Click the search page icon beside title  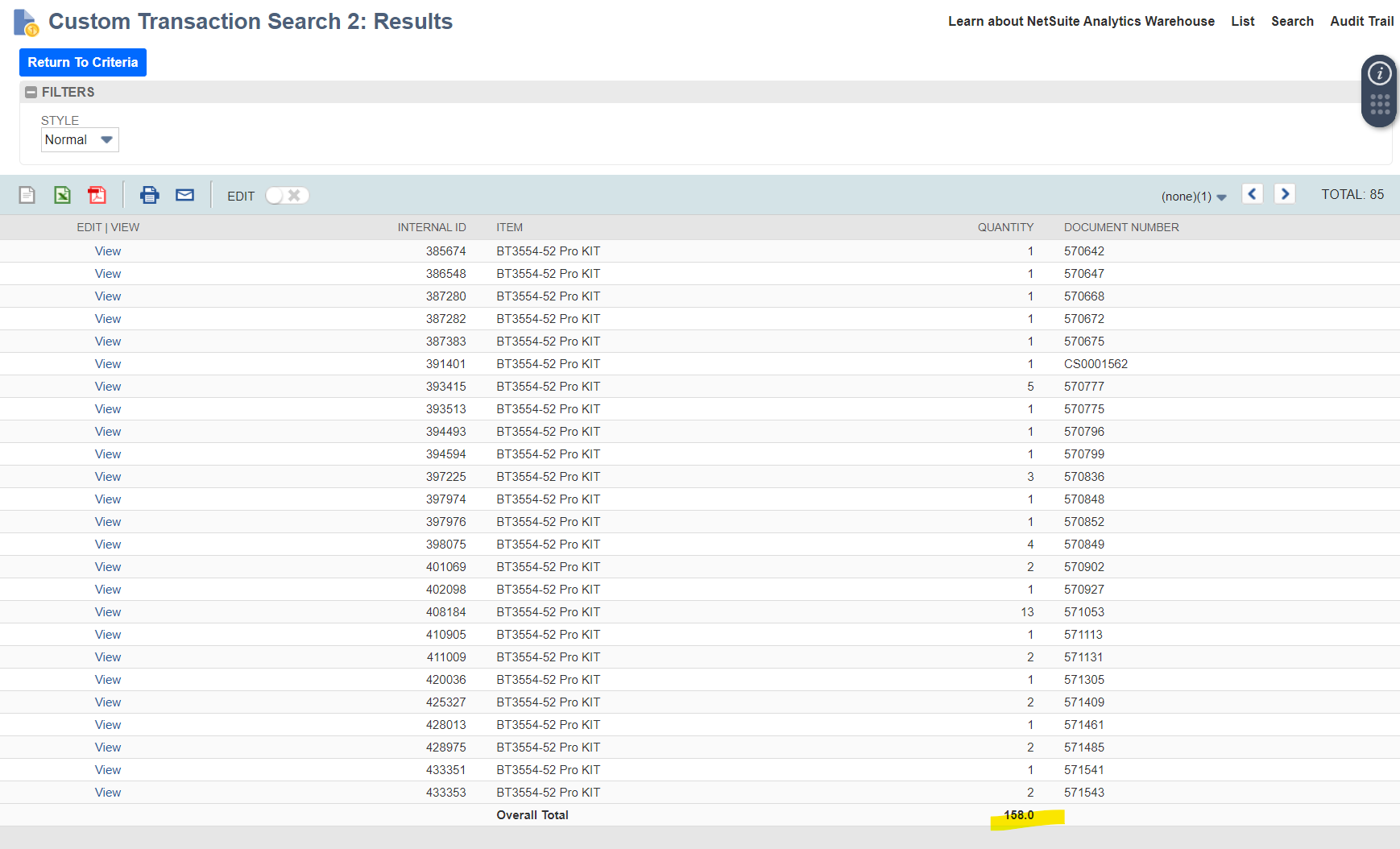[x=26, y=23]
